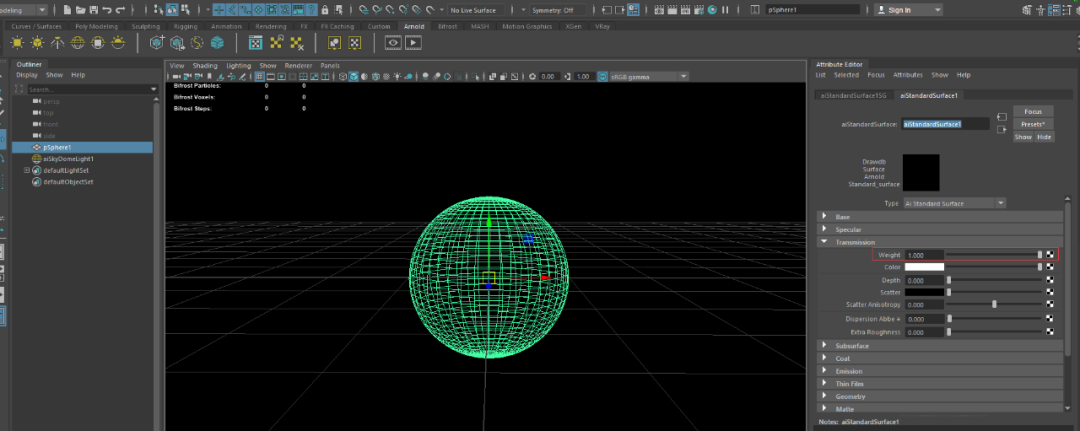Click checker map button beside Transmission Color
Screen dimensions: 1080x431
(x=1050, y=268)
